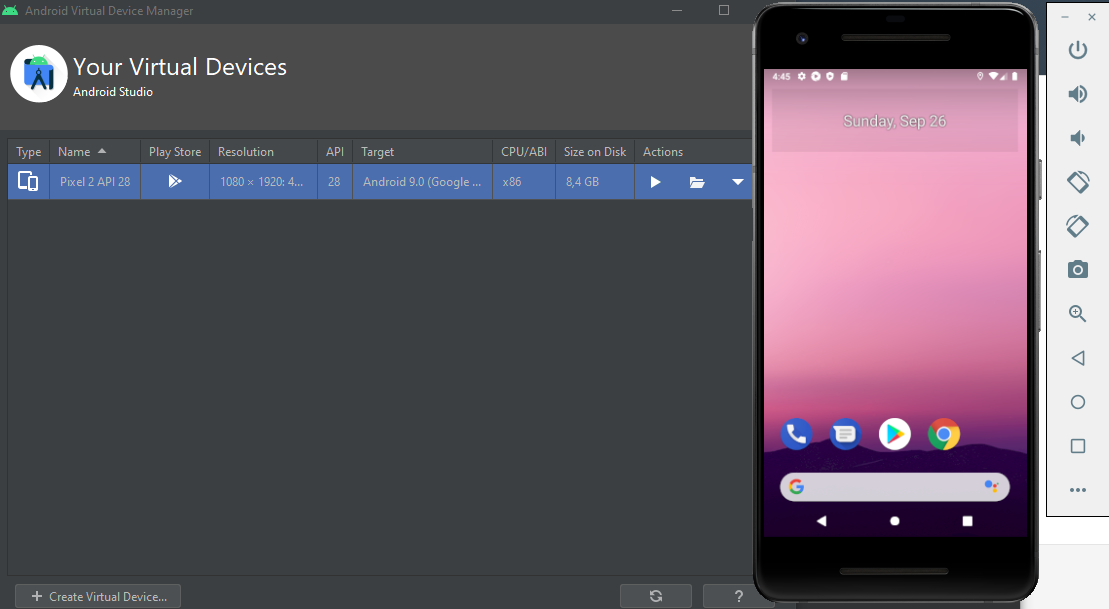Click the CPU/ABI column header
This screenshot has width=1109, height=609.
524,151
